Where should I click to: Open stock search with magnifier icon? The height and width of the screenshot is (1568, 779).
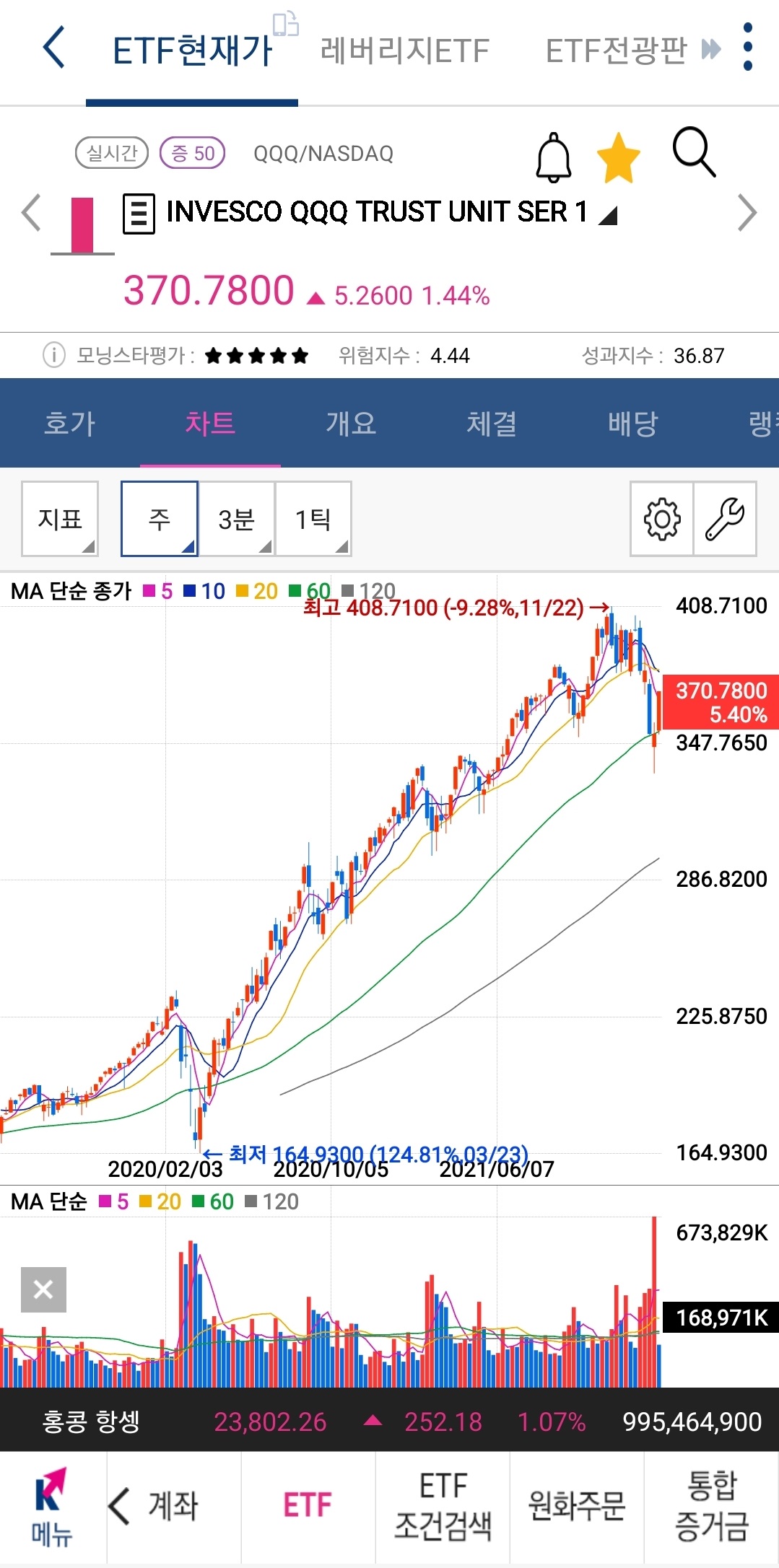pyautogui.click(x=694, y=152)
